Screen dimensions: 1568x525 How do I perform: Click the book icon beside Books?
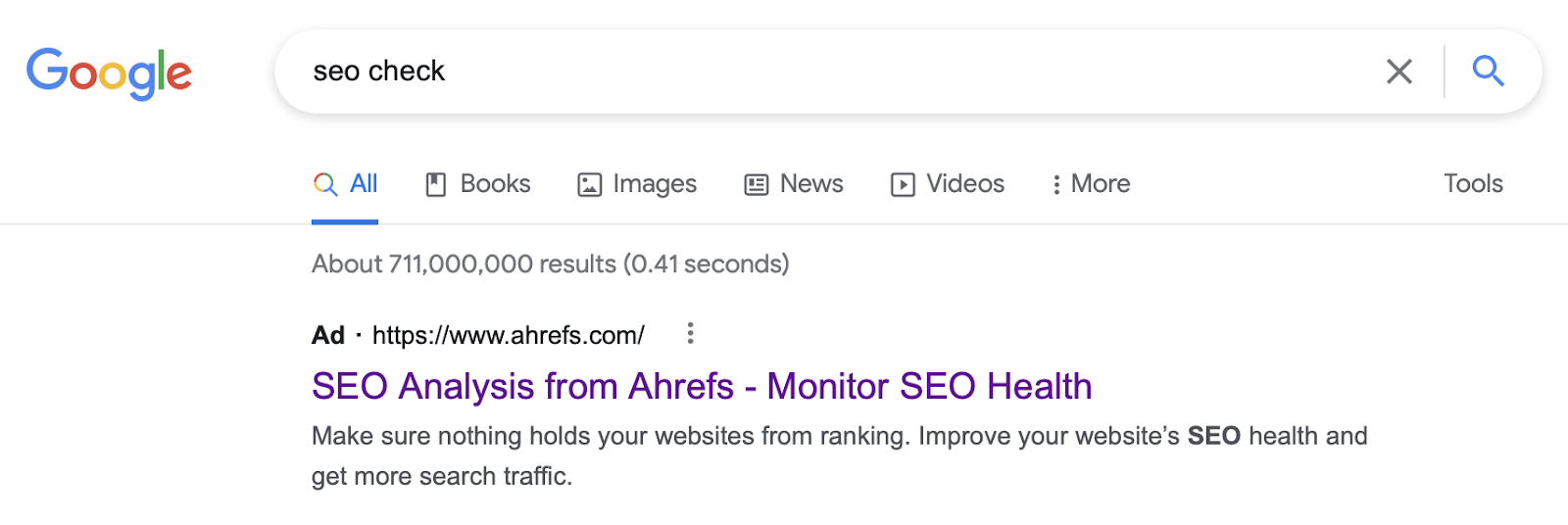[436, 184]
